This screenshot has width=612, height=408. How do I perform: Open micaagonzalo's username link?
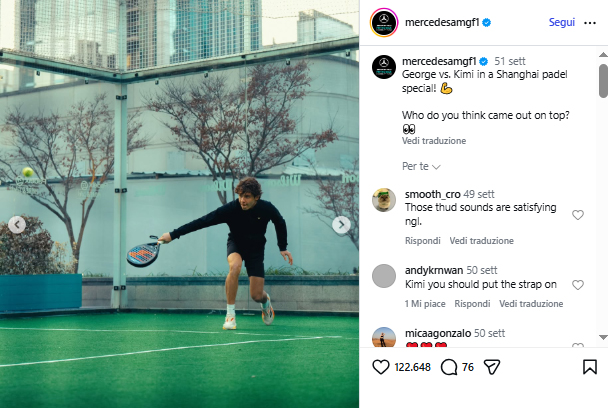438,332
